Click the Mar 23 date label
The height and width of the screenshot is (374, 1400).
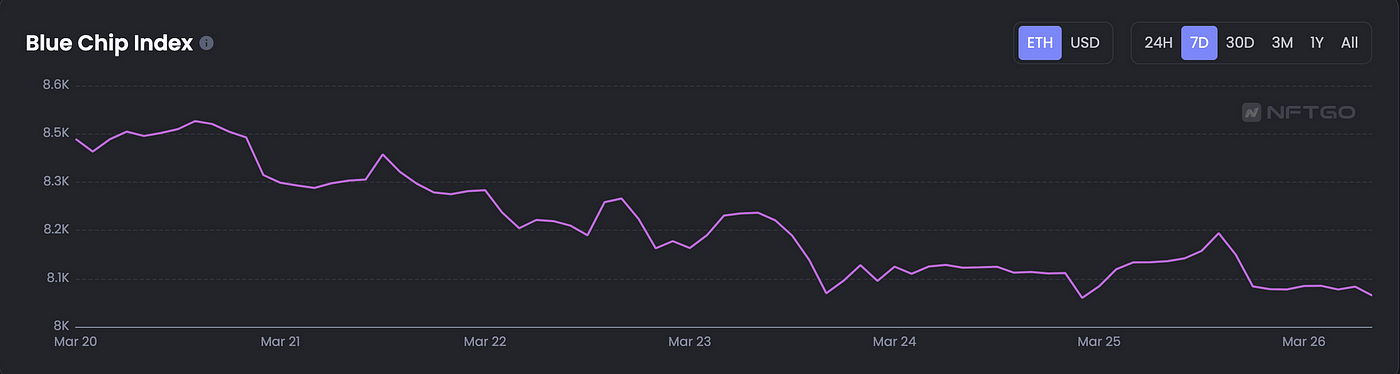[x=689, y=342]
